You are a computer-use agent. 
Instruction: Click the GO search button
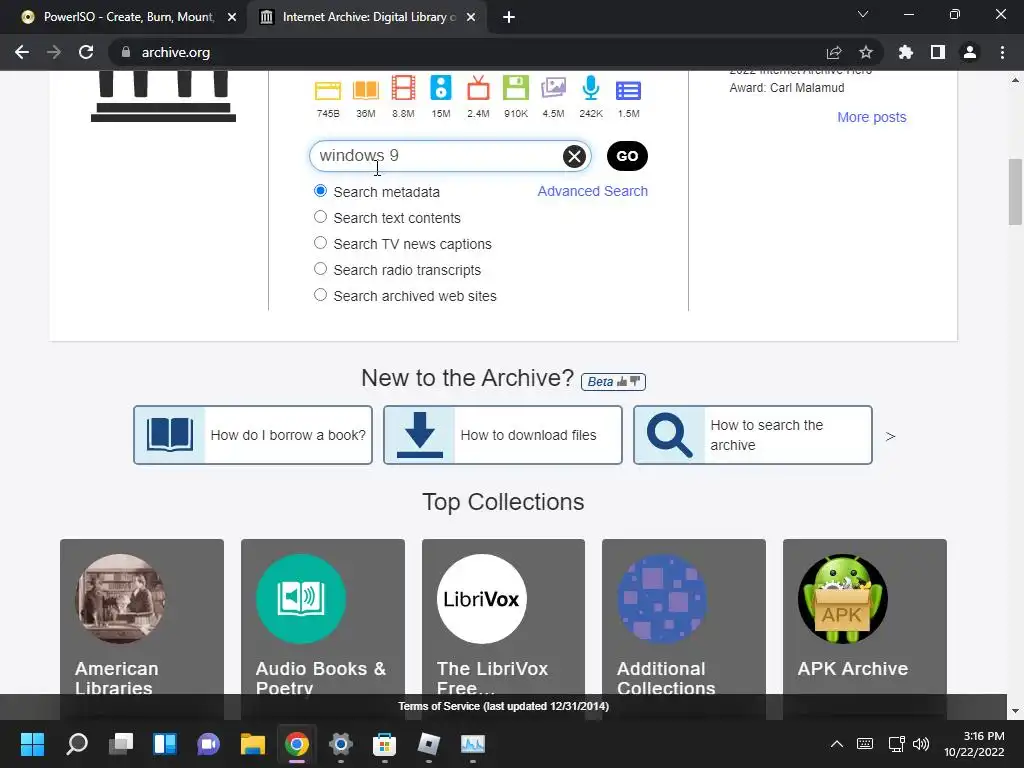(x=627, y=156)
